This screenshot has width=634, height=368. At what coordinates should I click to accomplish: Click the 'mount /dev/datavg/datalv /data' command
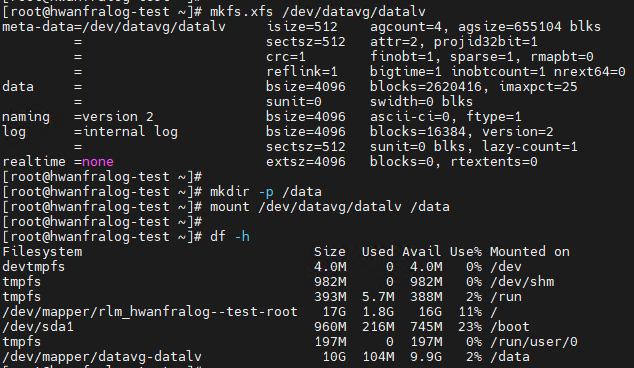(x=330, y=207)
